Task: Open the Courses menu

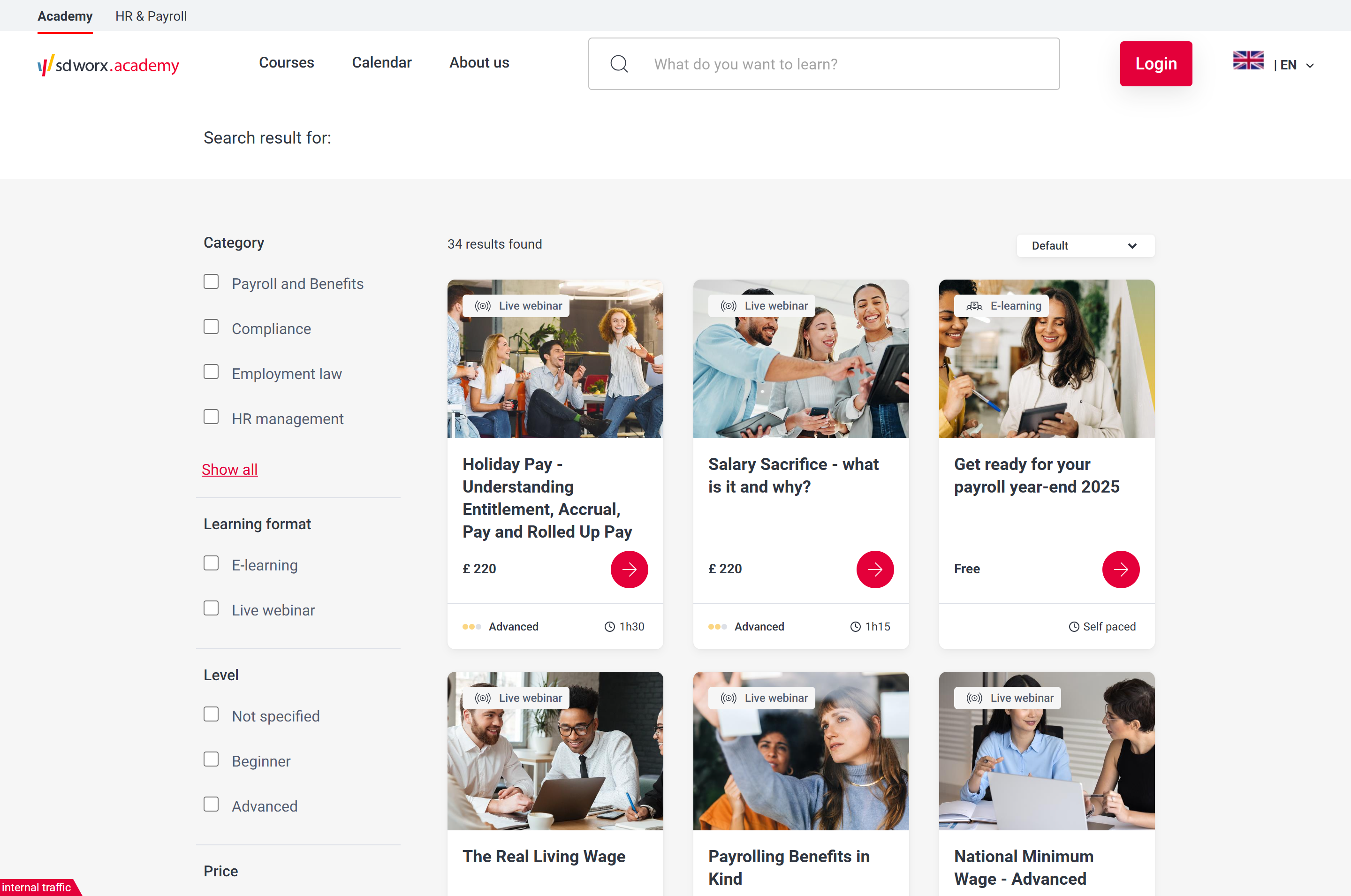Action: tap(286, 62)
